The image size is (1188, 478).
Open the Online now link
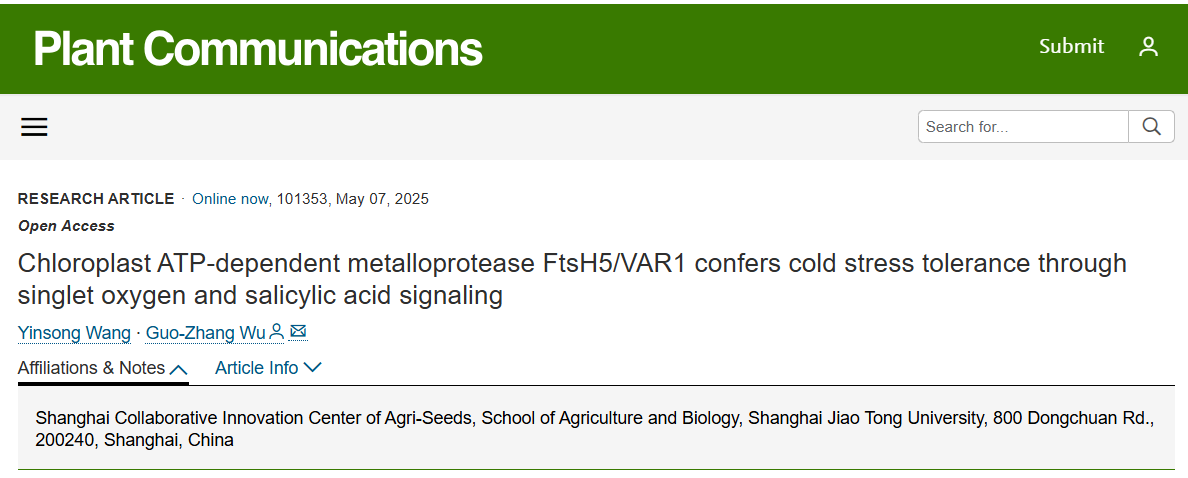(230, 199)
